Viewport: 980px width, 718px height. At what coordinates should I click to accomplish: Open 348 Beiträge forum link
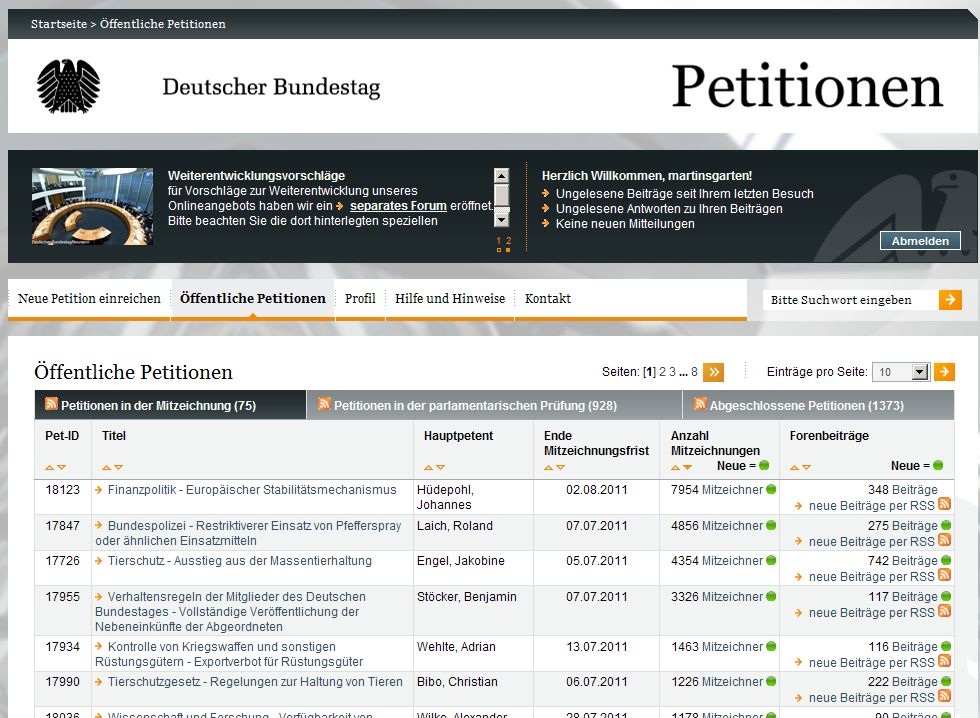point(902,490)
